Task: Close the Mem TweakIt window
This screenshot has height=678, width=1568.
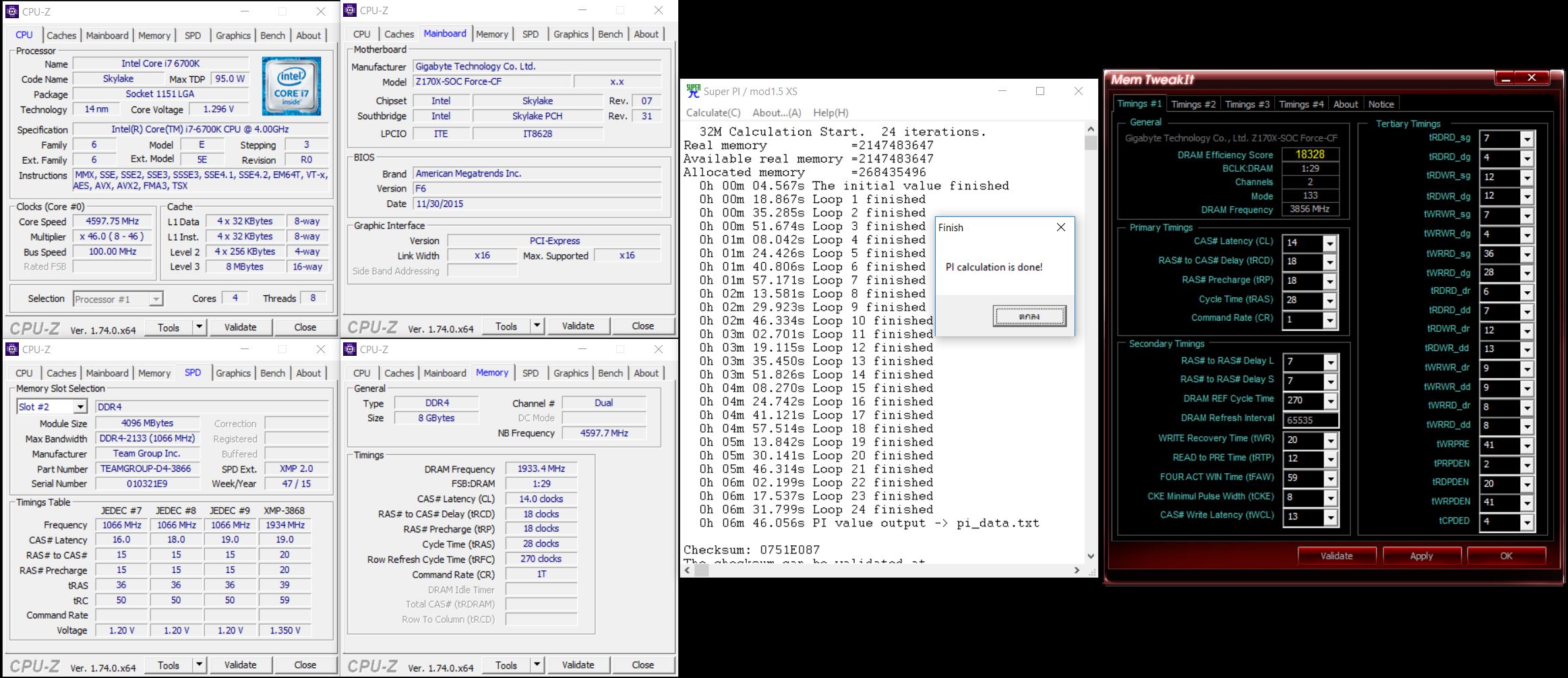Action: tap(1532, 78)
